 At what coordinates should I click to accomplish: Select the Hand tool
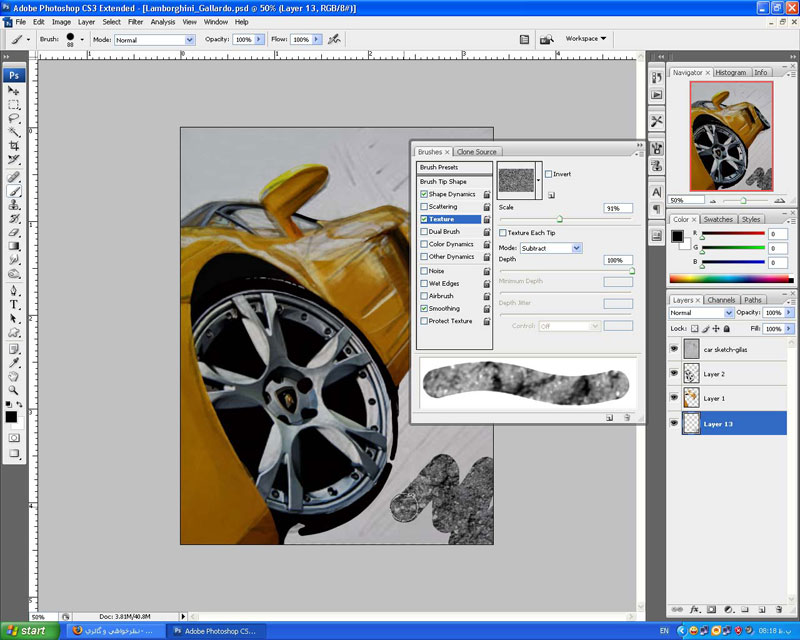14,377
